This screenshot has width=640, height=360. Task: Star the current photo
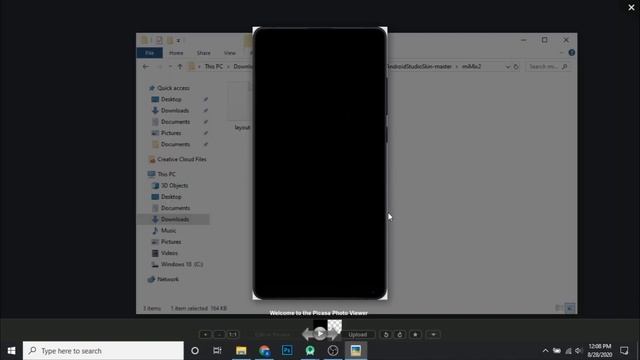coord(415,335)
